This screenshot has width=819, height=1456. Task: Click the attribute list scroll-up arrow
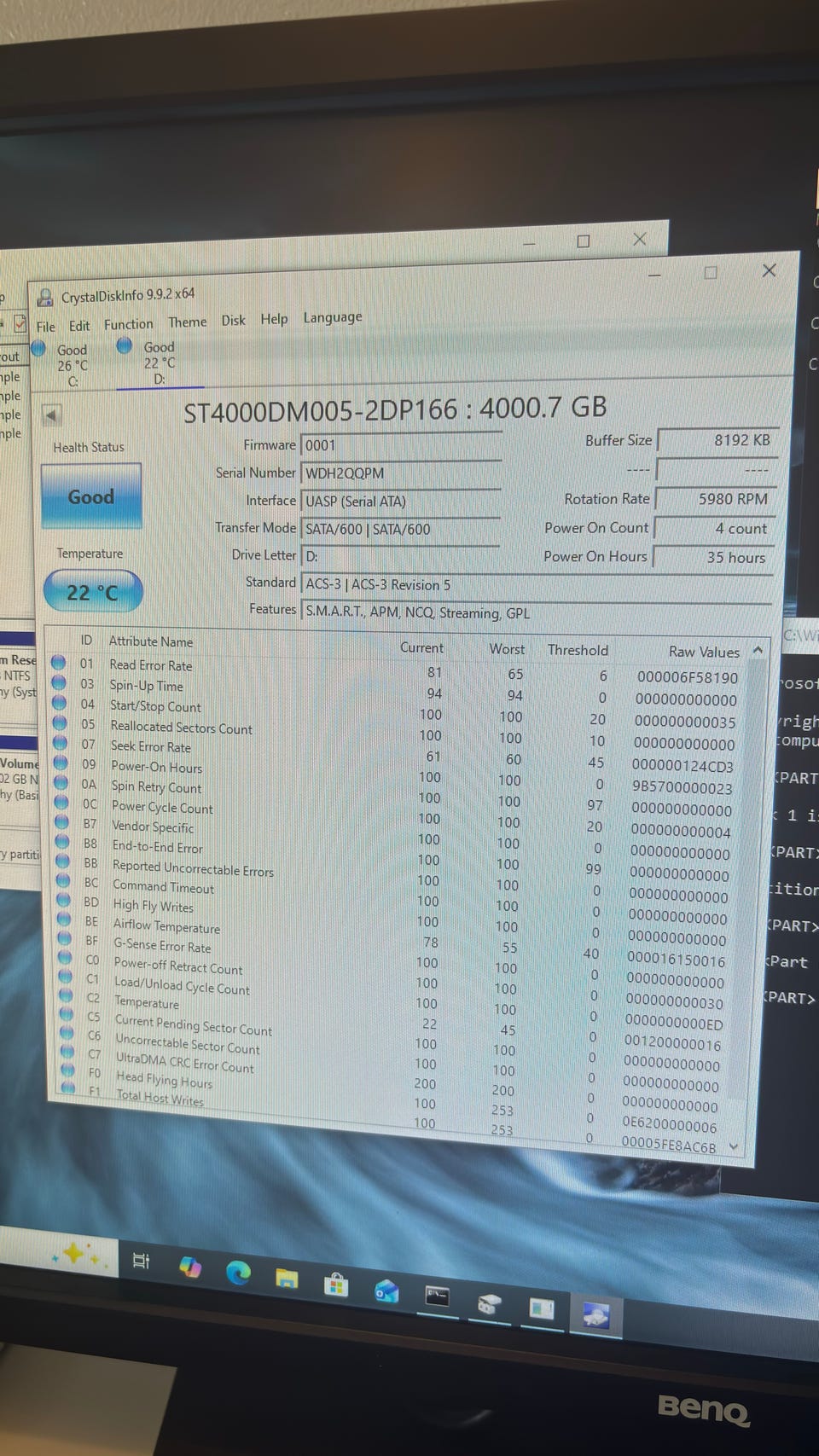tap(757, 650)
